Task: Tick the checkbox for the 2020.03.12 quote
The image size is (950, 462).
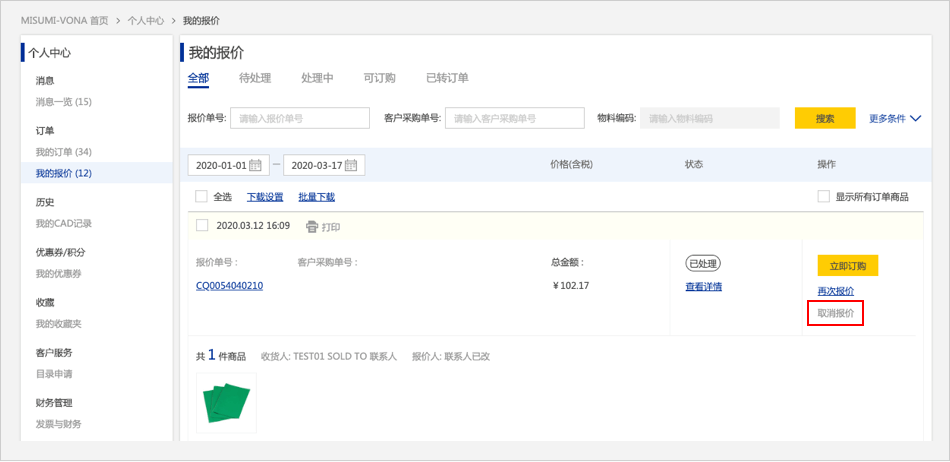Action: [202, 226]
